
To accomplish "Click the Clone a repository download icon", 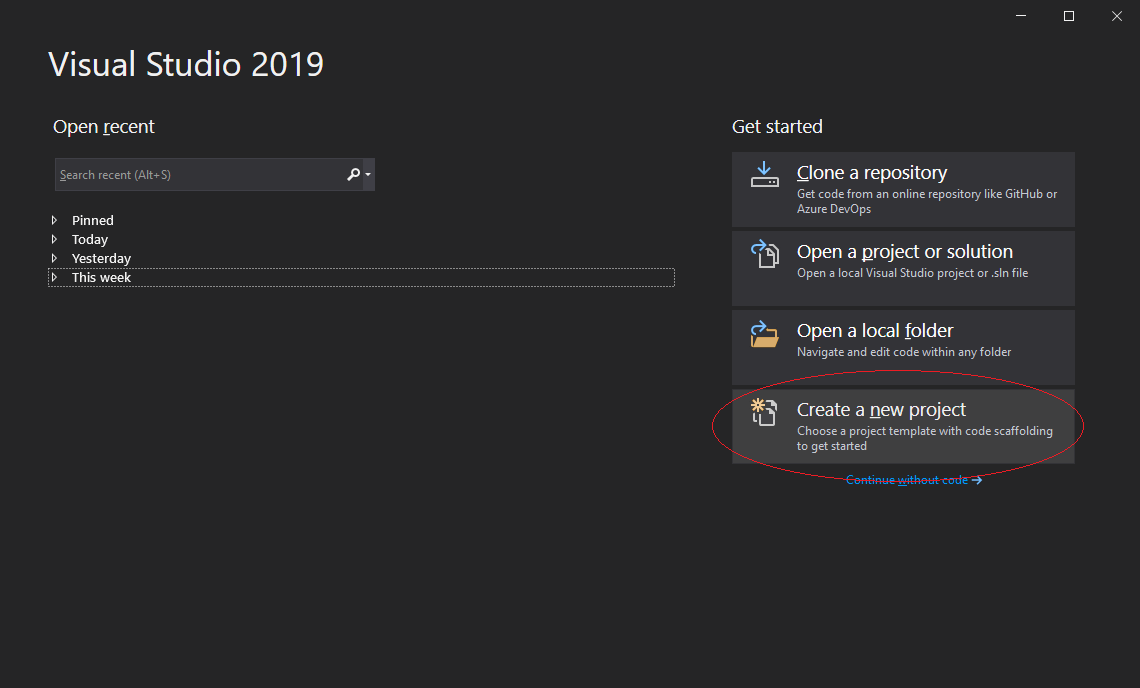I will point(764,175).
